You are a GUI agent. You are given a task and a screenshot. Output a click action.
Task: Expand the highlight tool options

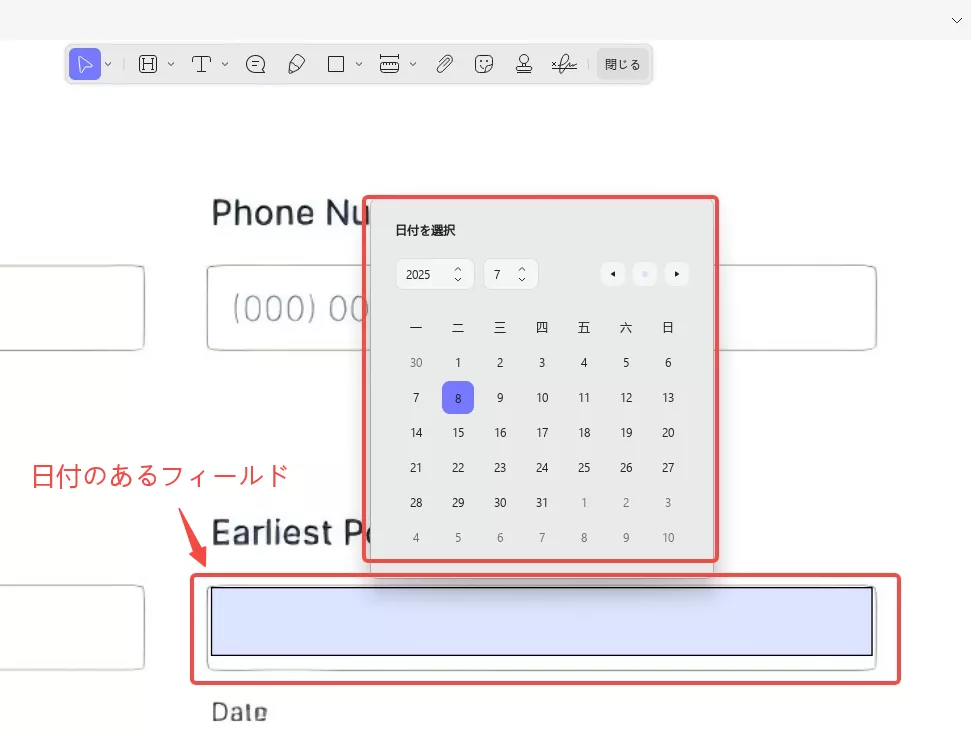tap(171, 64)
